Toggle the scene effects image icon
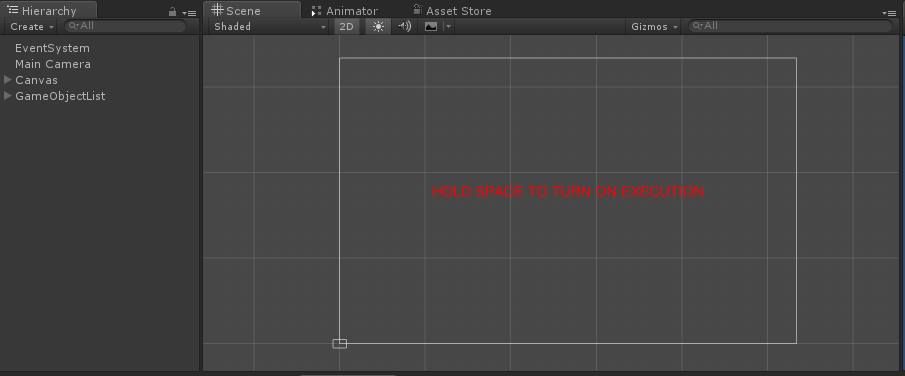905x376 pixels. [431, 27]
